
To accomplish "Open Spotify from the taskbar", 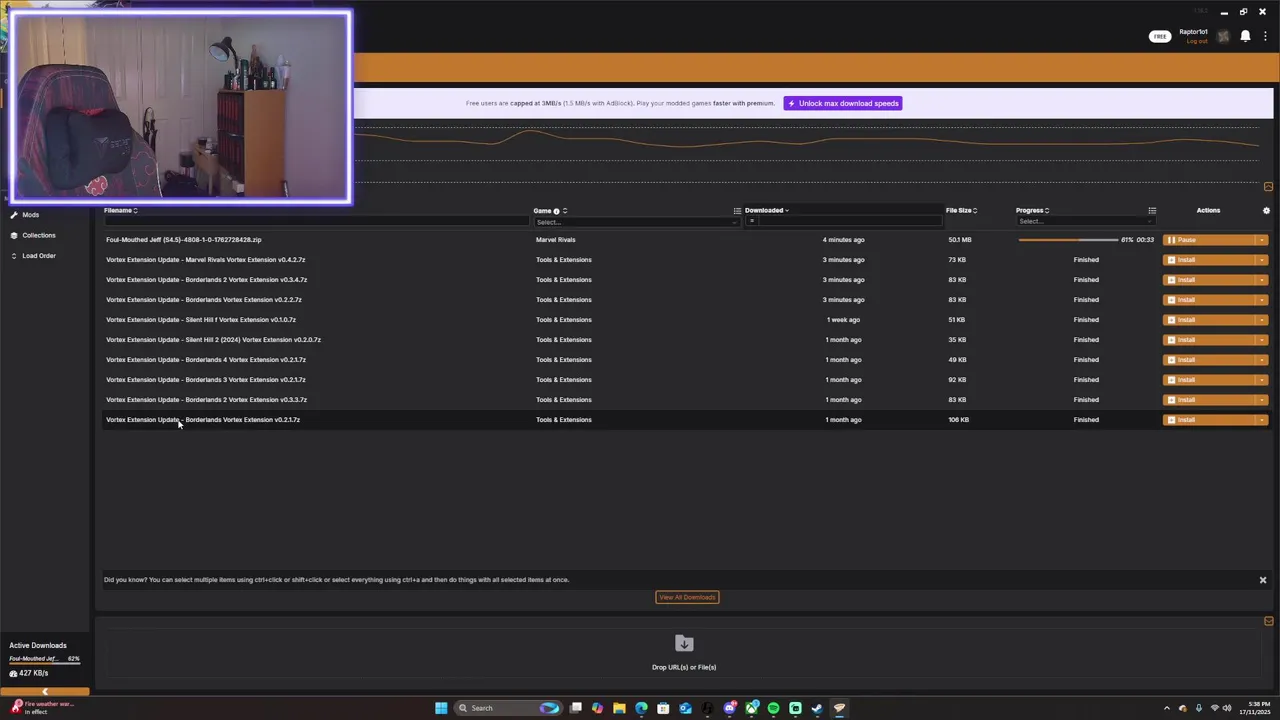I will point(773,708).
